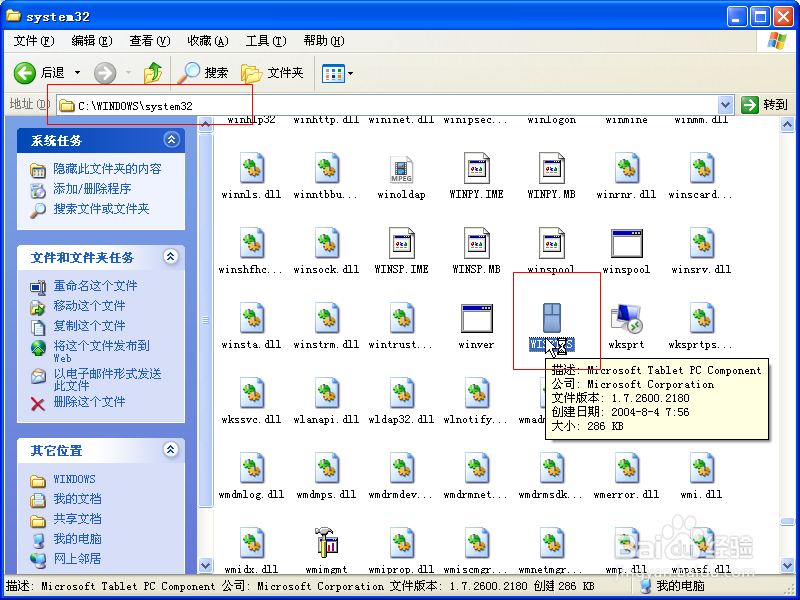800x600 pixels.
Task: Click 重命名这个文件 in the task pane
Action: [x=95, y=286]
